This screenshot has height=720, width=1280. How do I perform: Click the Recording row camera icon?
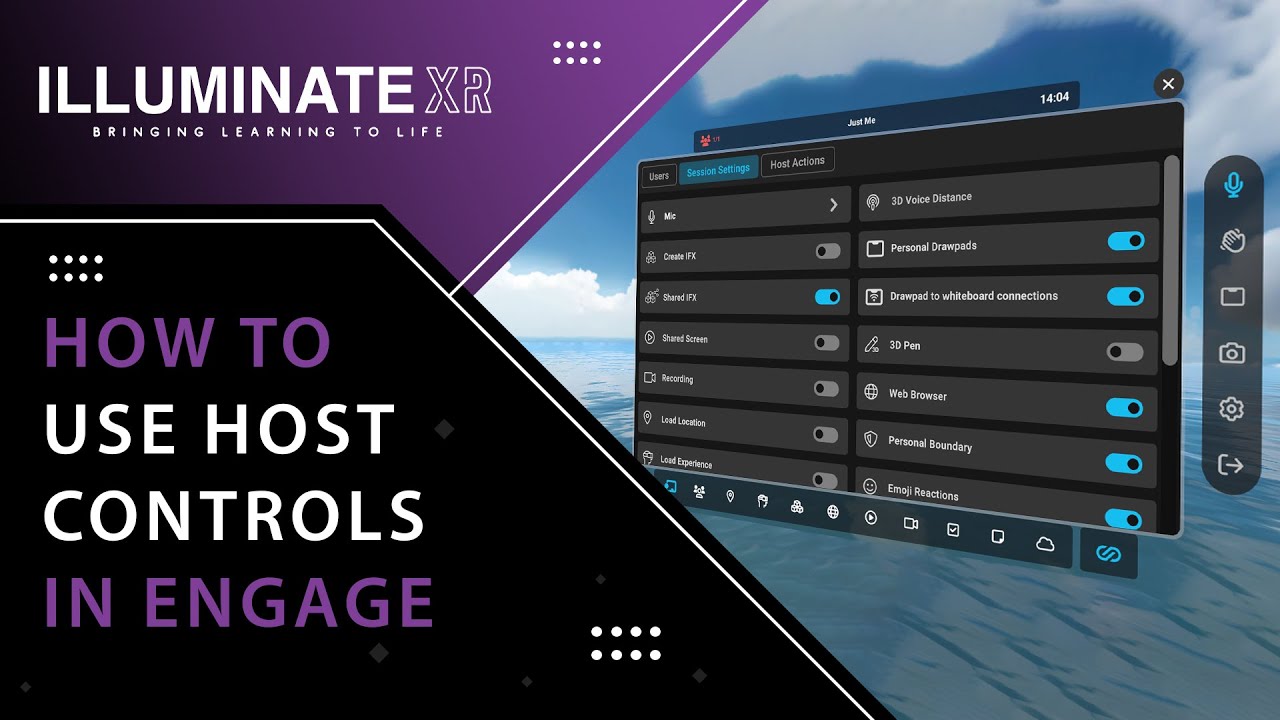tap(650, 378)
